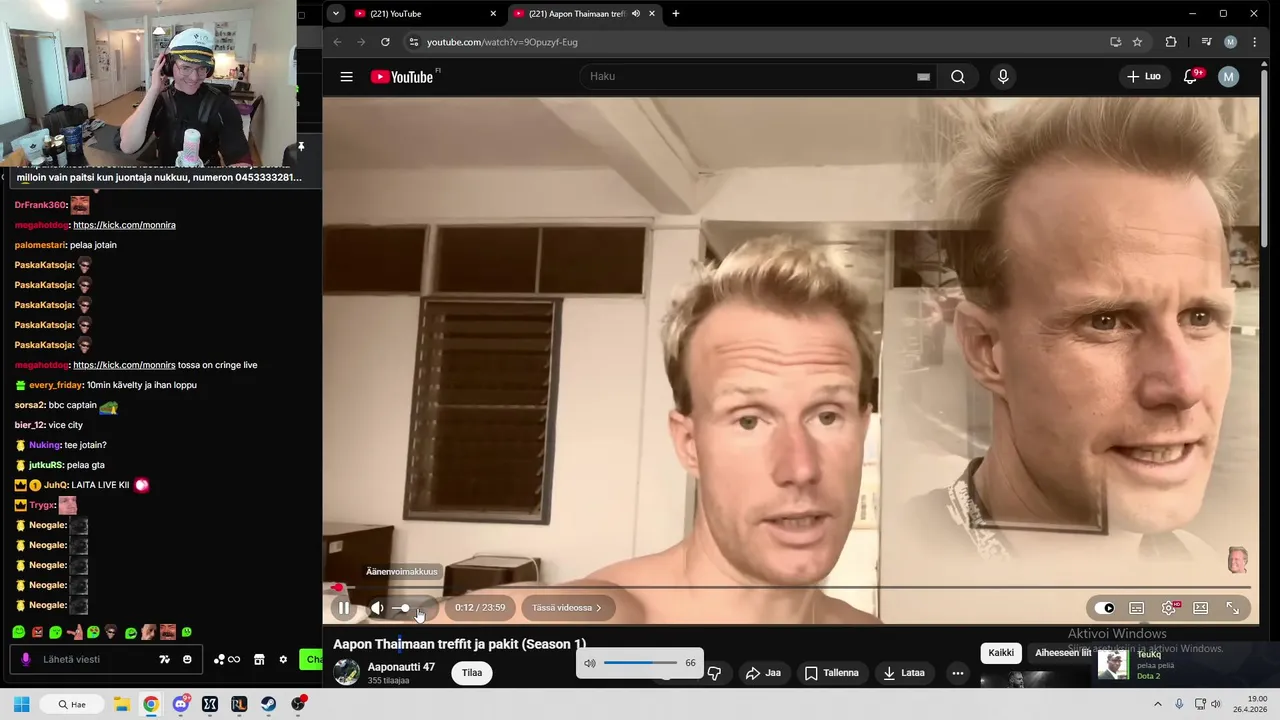Open Discord from taskbar
This screenshot has height=720, width=1280.
tap(180, 704)
